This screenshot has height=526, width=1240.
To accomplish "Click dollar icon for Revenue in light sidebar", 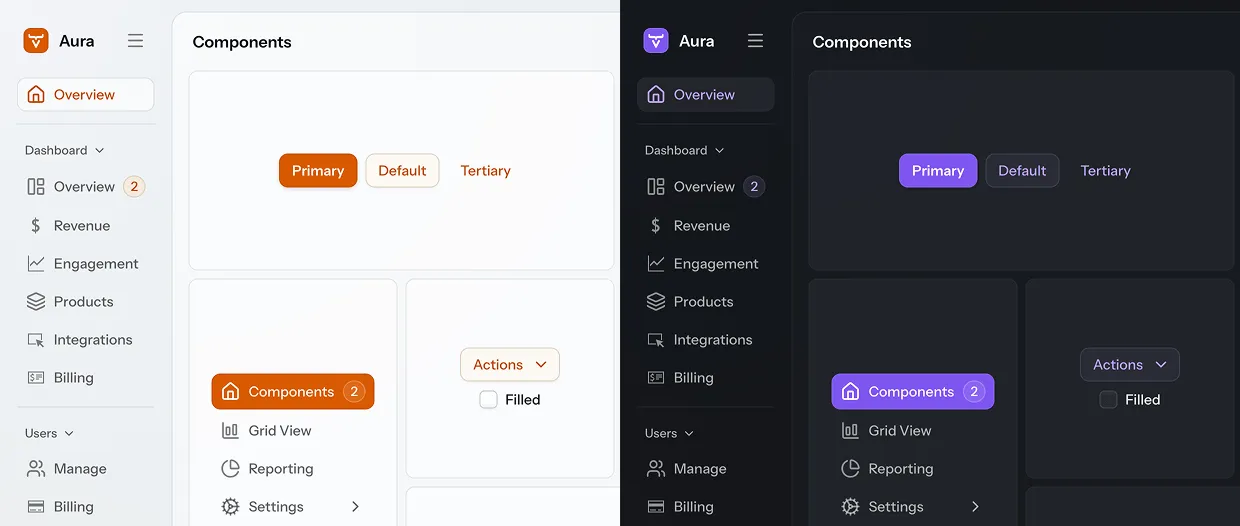I will (36, 226).
